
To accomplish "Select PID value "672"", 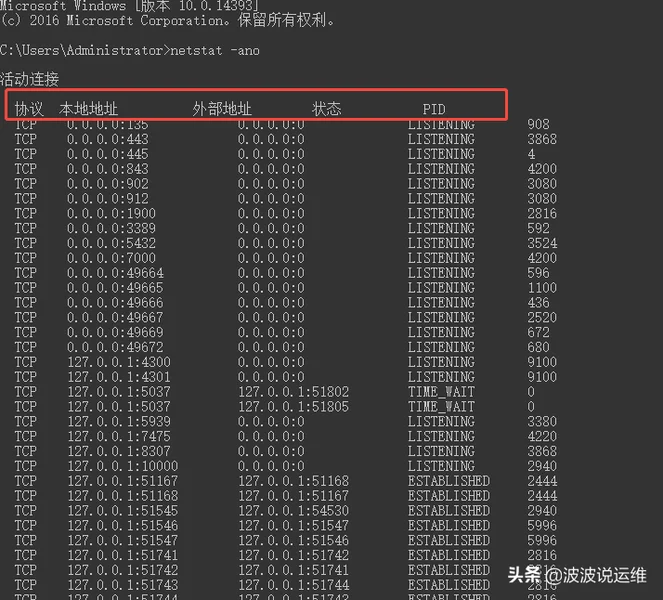I will pos(538,332).
